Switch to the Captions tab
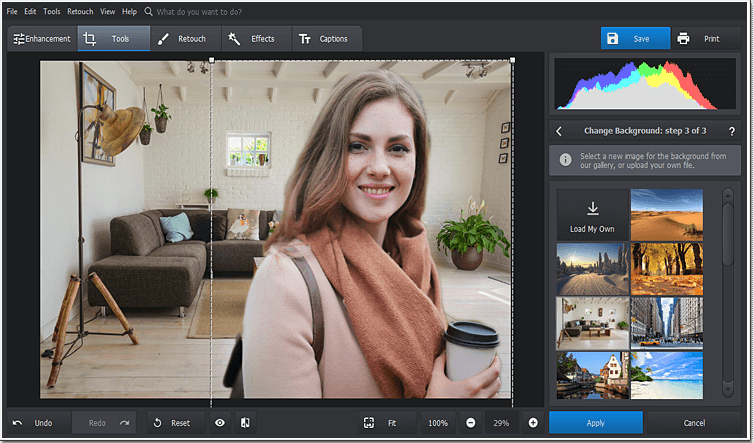754x443 pixels. [x=327, y=38]
